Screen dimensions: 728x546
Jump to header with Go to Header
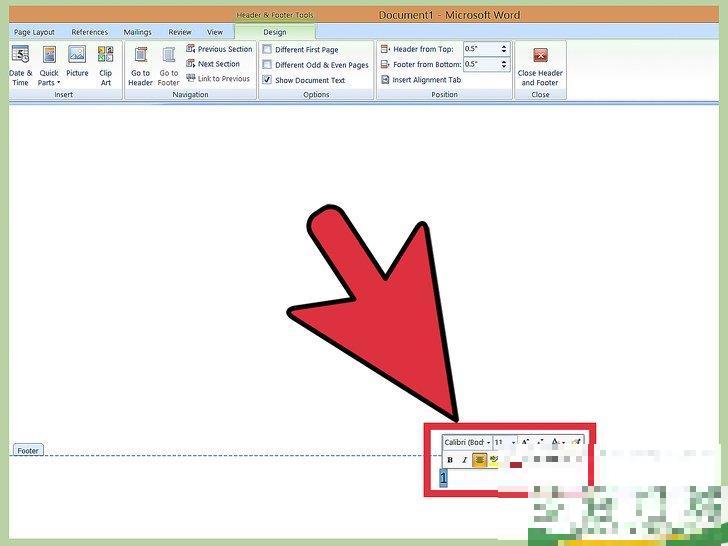coord(140,65)
